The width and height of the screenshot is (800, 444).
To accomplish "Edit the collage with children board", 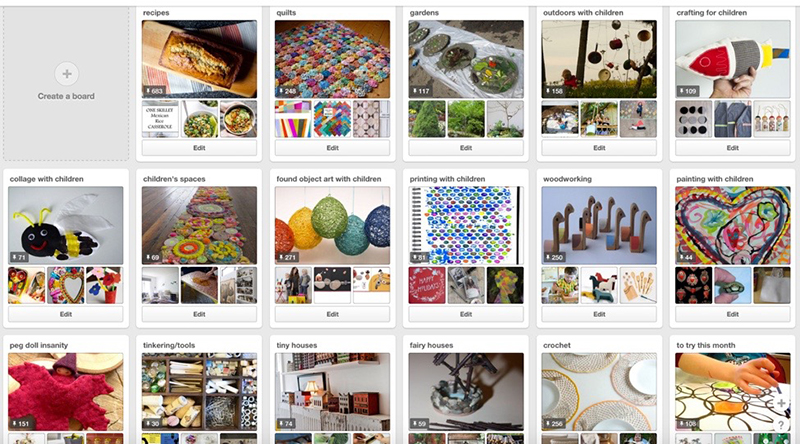I will (x=66, y=314).
